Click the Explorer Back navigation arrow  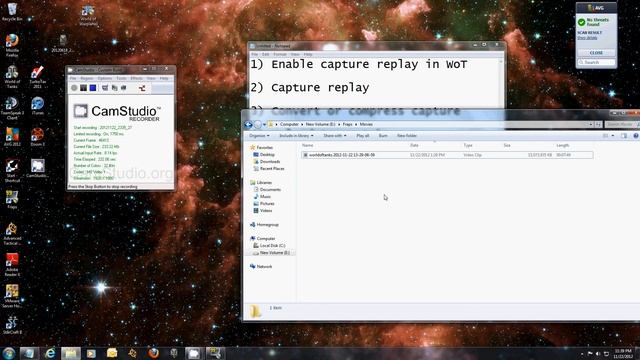click(x=248, y=124)
